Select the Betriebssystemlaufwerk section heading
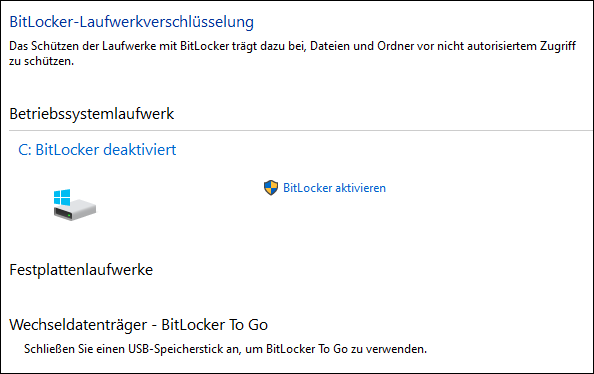 pos(91,114)
